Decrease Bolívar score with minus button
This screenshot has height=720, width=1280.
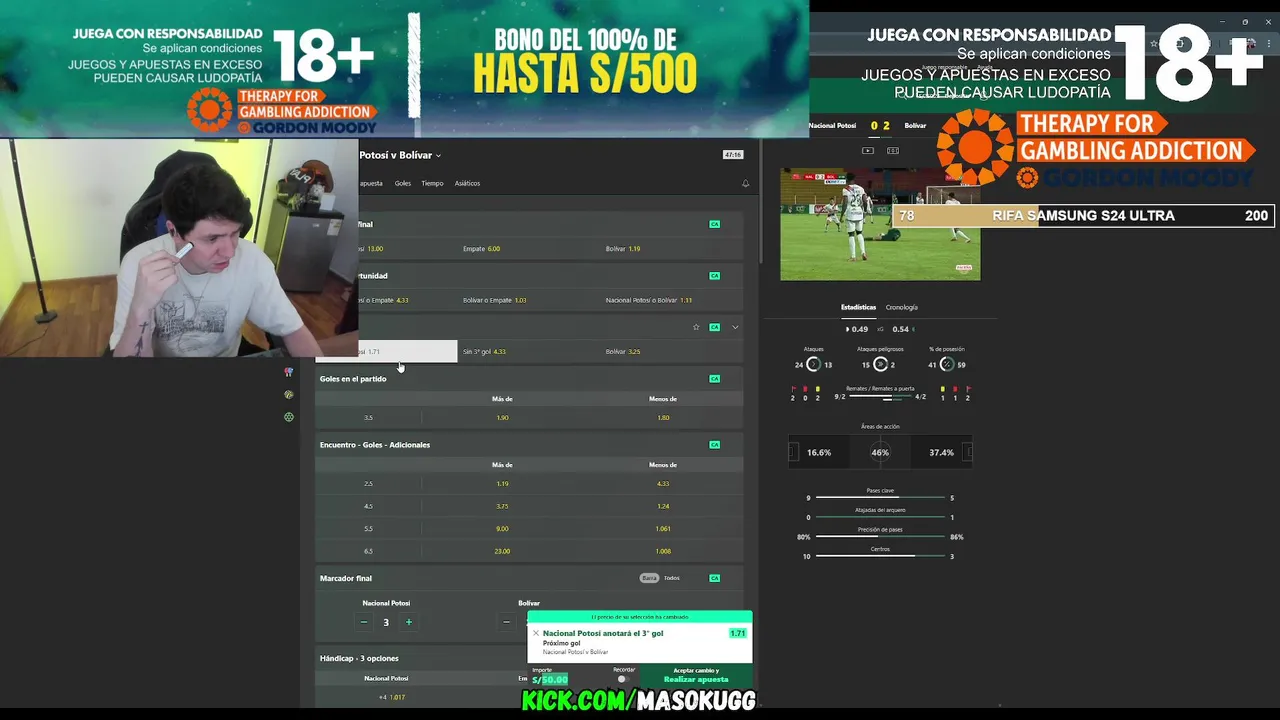coord(506,622)
